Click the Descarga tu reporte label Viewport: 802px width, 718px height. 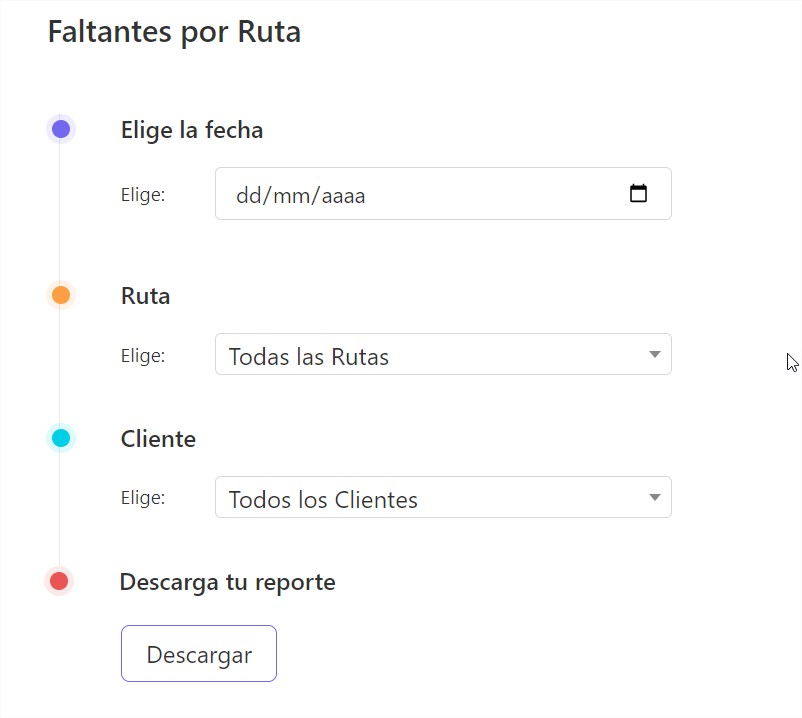pyautogui.click(x=227, y=581)
